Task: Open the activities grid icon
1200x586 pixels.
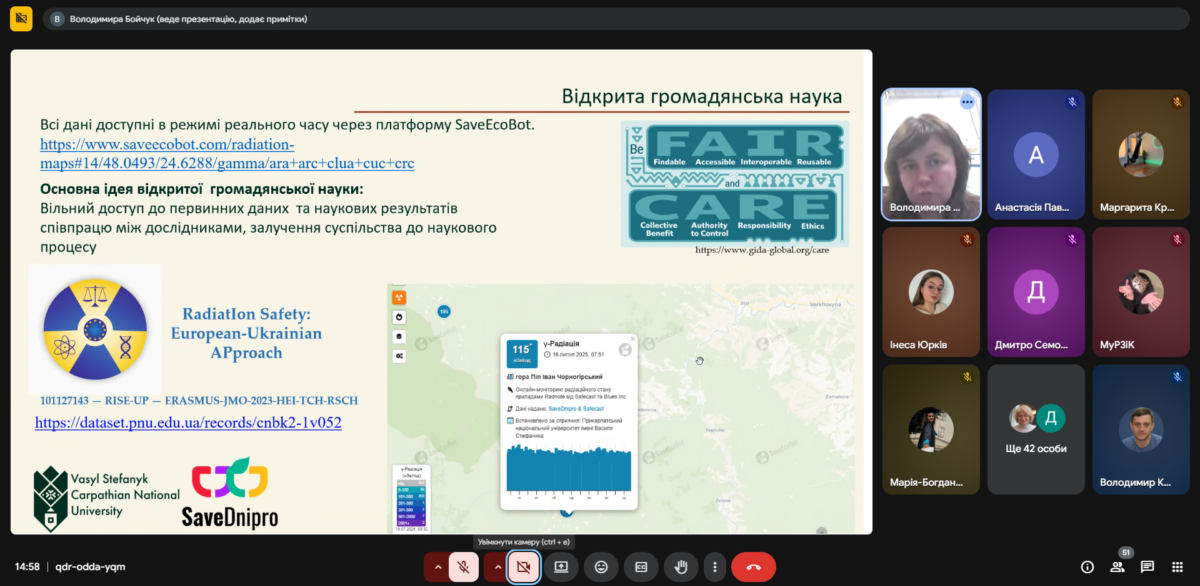Action: [1177, 567]
